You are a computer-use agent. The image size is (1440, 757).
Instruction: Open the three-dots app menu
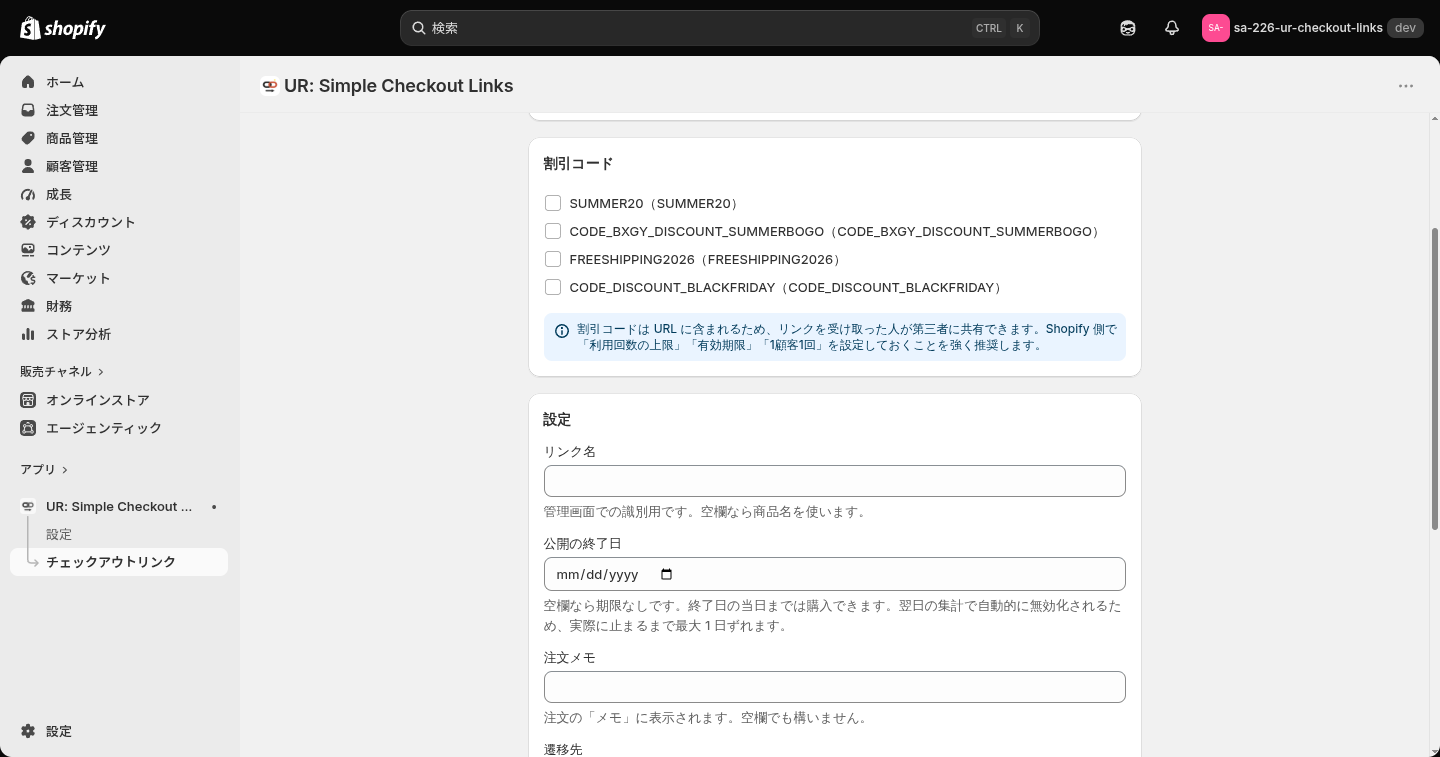click(x=1406, y=86)
